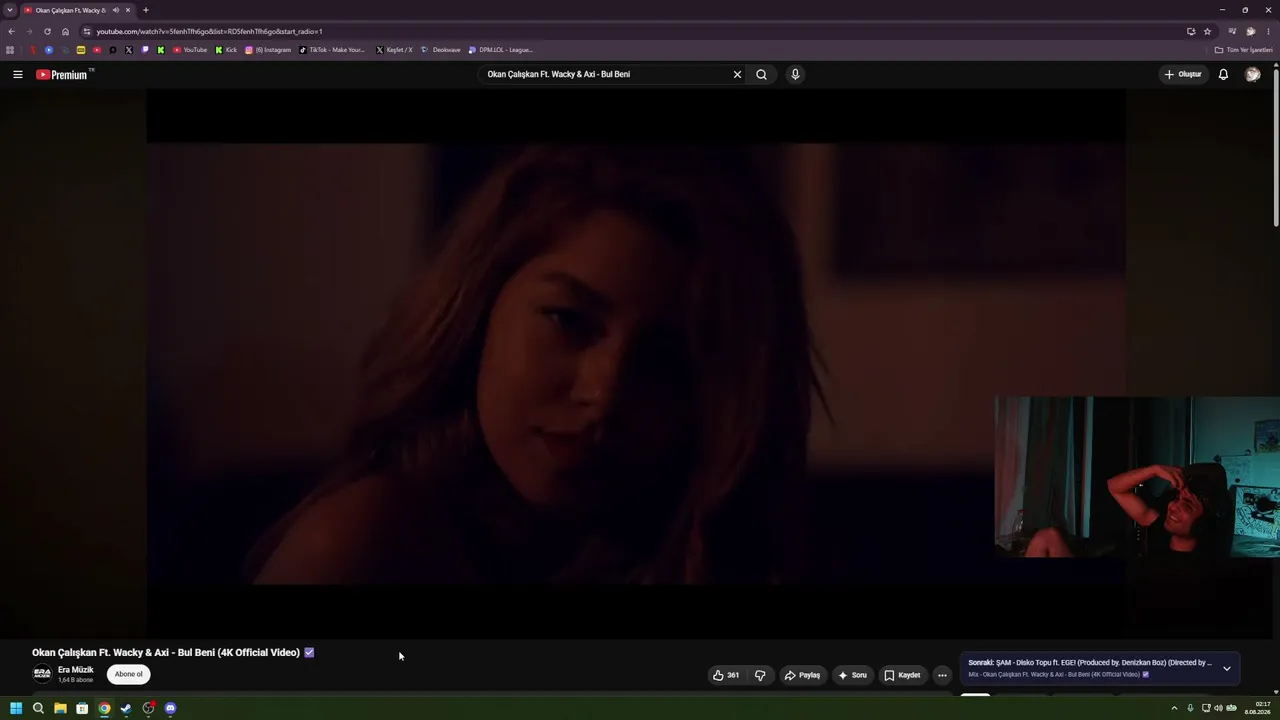The width and height of the screenshot is (1280, 720).
Task: Open a new browser tab
Action: point(146,10)
